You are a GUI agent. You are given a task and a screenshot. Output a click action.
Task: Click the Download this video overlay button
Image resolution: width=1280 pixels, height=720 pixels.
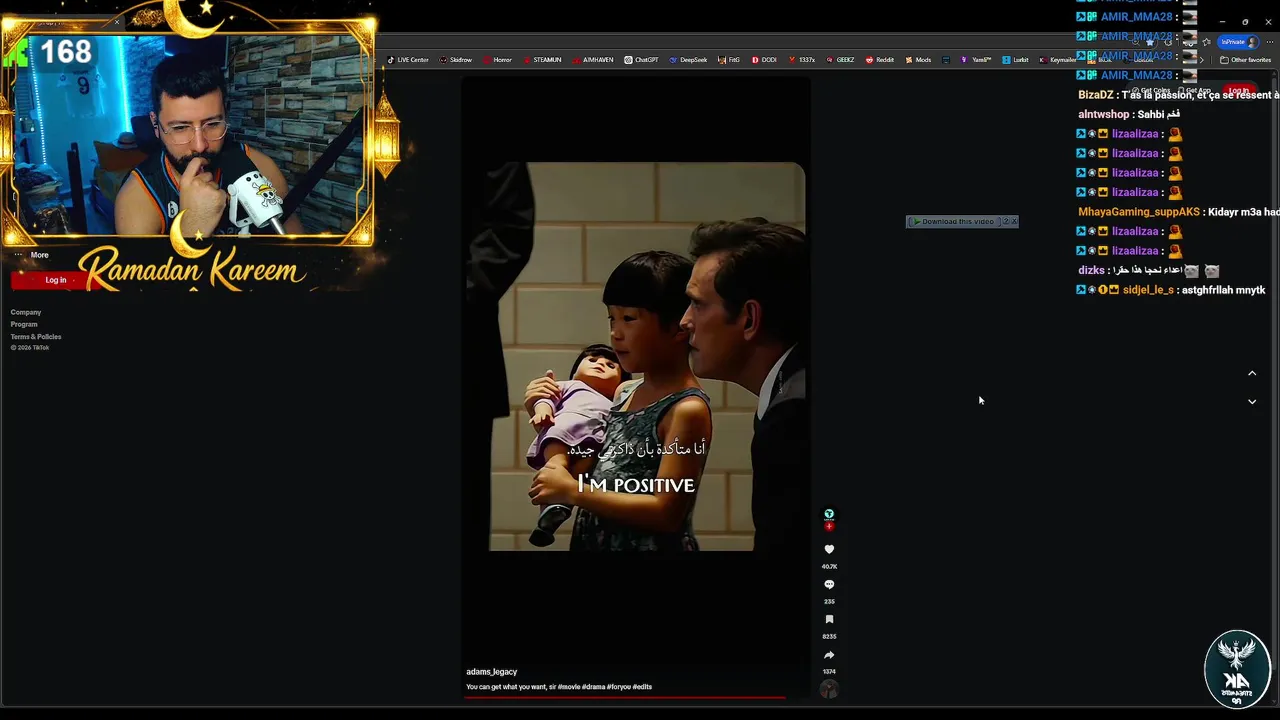click(962, 221)
